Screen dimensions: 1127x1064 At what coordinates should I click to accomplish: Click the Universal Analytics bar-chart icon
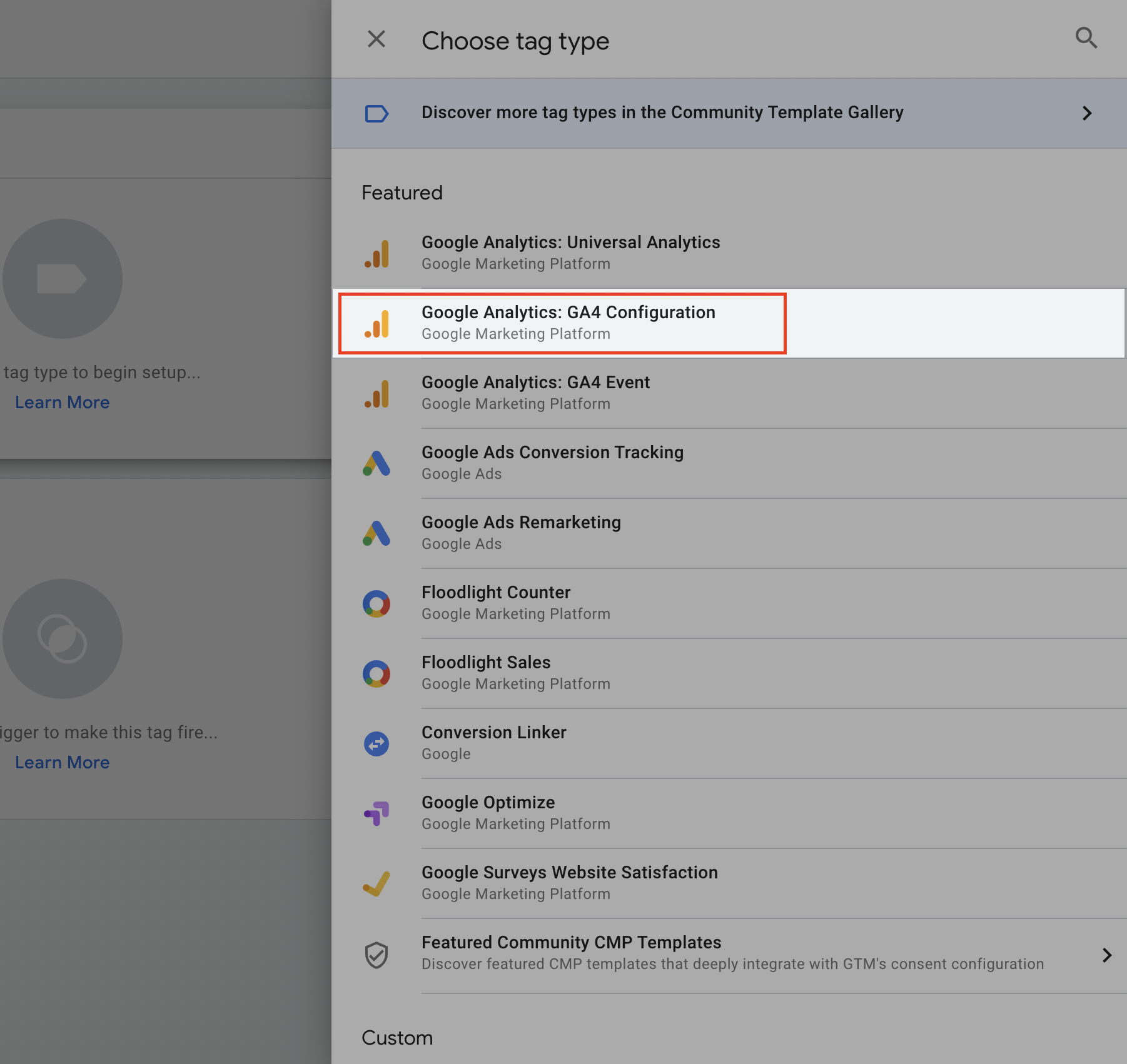378,253
